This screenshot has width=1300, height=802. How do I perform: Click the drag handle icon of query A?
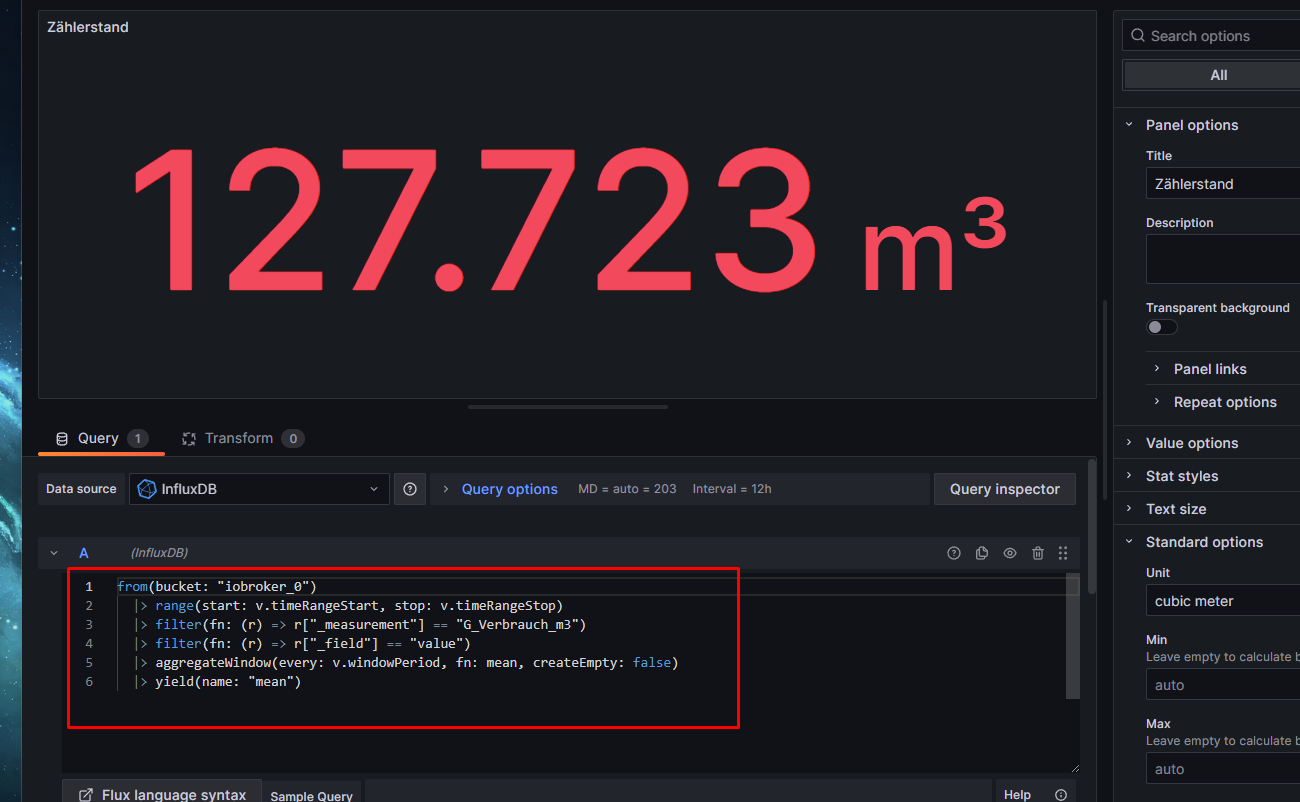click(x=1063, y=553)
